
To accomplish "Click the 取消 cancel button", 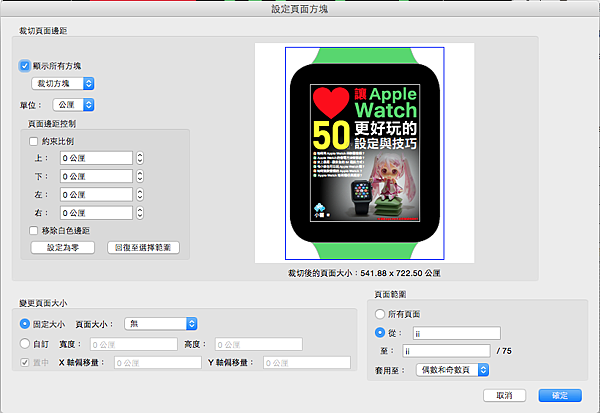I will point(504,395).
